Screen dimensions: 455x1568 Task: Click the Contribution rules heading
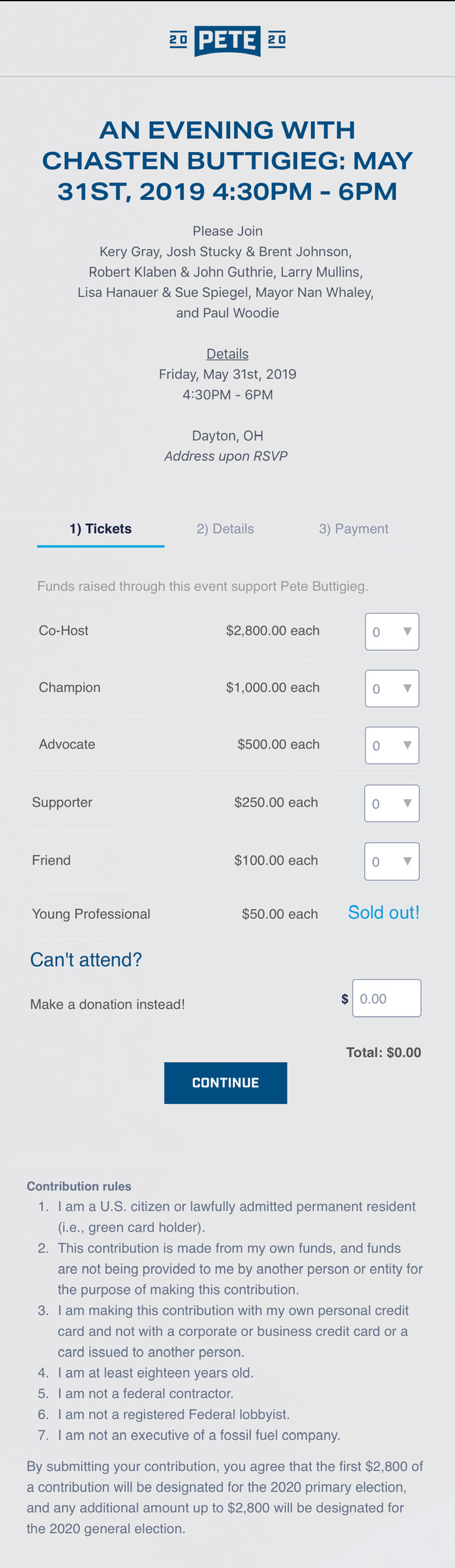[x=79, y=1186]
